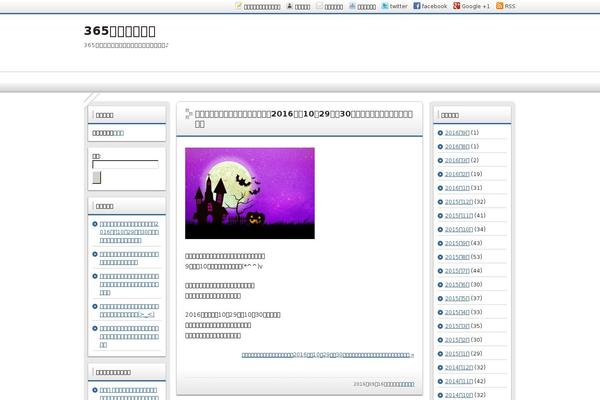Open the 2015 archive month with count (33)
The image size is (600, 400).
pyautogui.click(x=457, y=312)
